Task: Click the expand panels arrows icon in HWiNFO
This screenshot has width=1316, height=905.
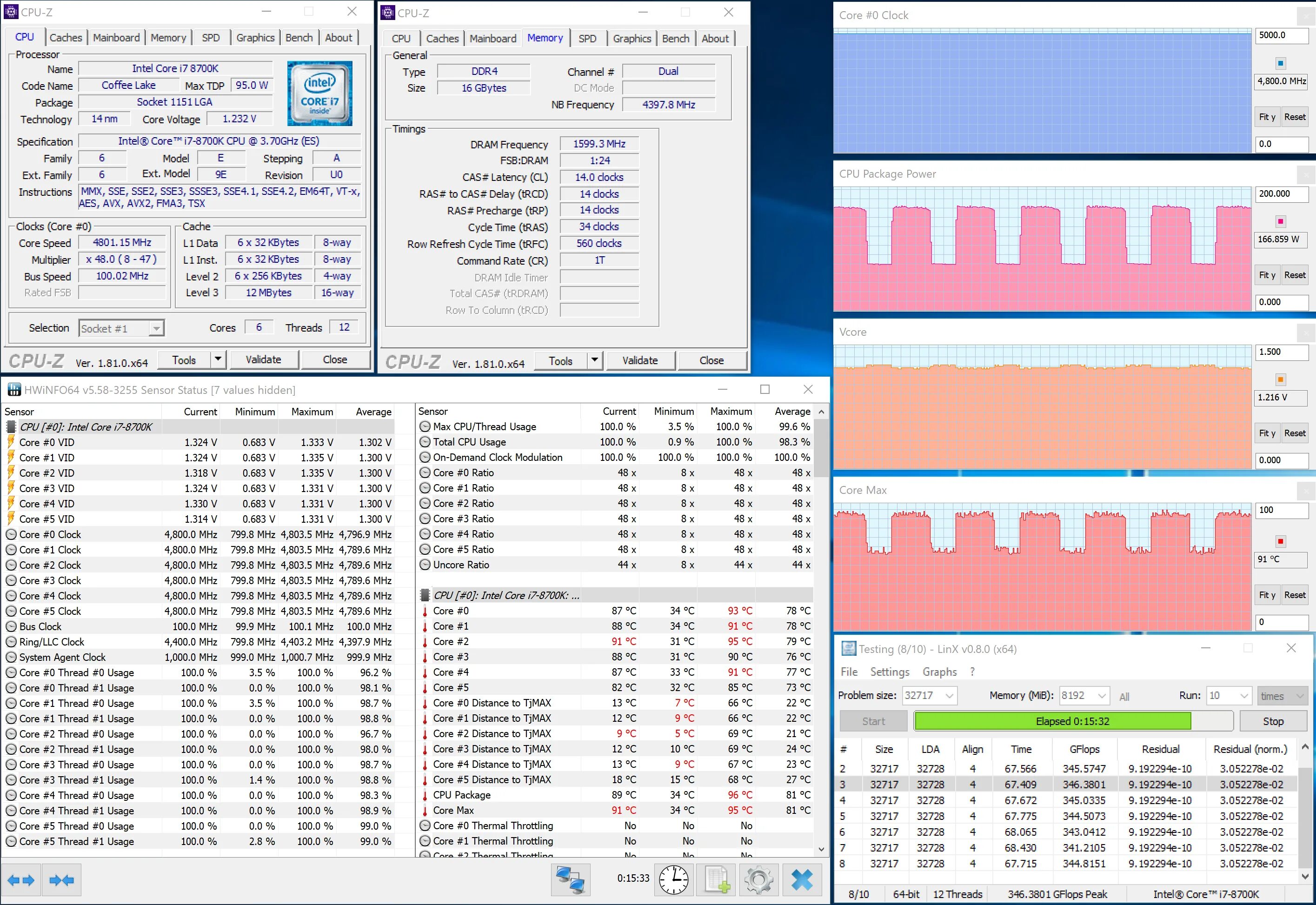Action: [21, 880]
